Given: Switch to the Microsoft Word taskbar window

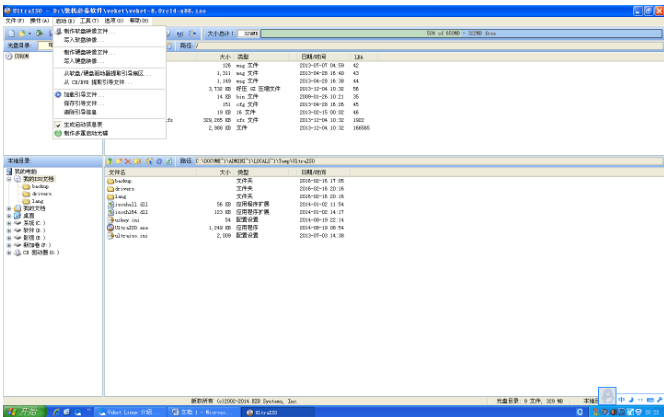Looking at the screenshot, I should 203,412.
